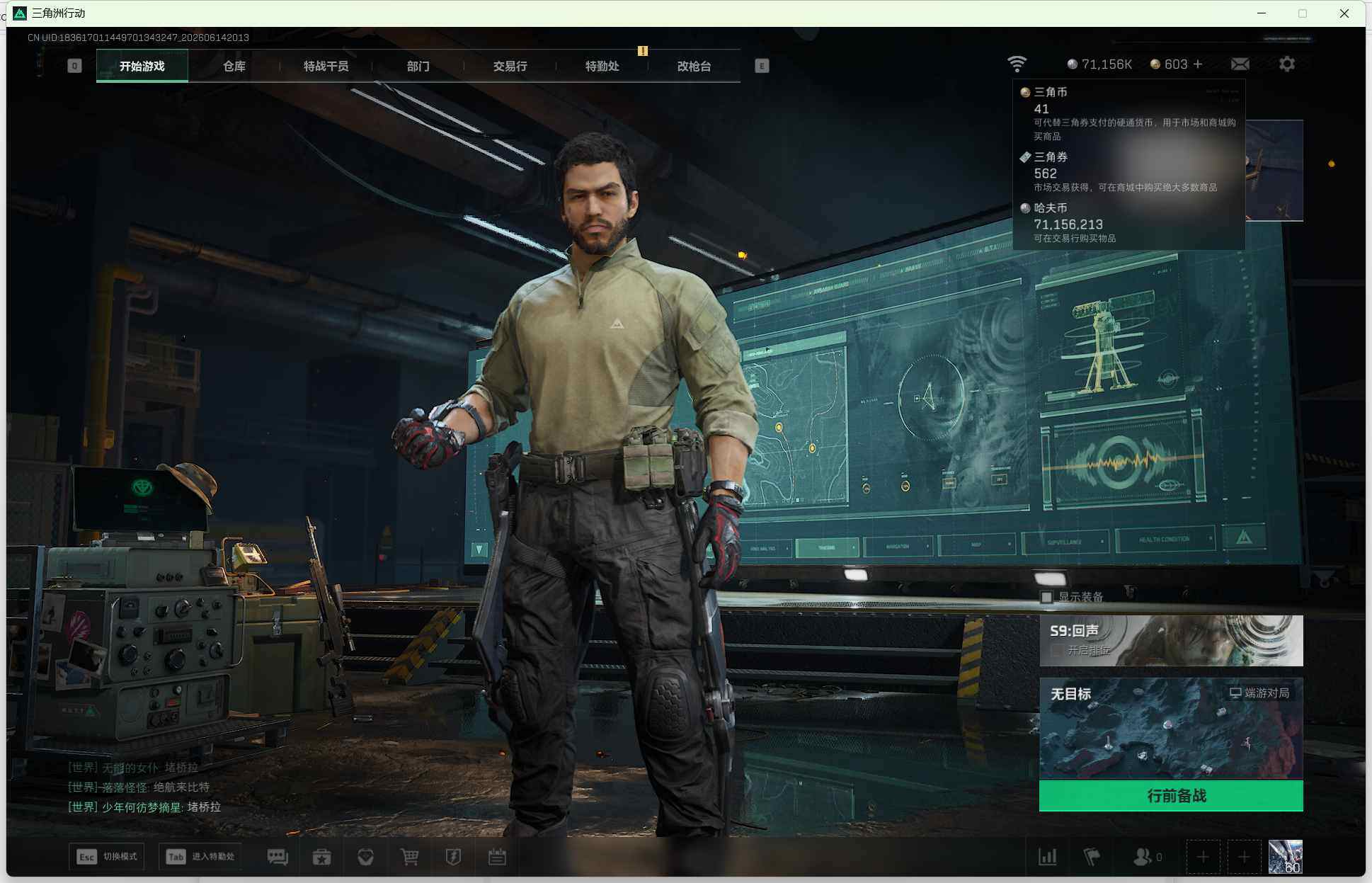The image size is (1372, 883).
Task: Click the 71,156K 哈夫币 balance
Action: point(1099,64)
